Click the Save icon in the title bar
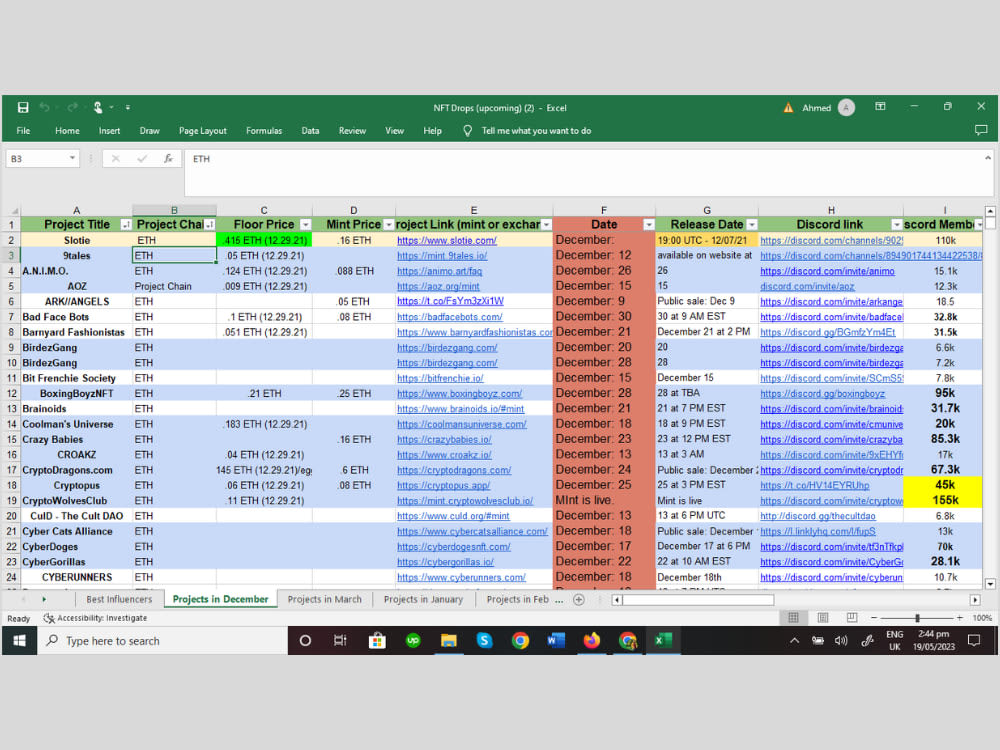The image size is (1000, 750). click(x=23, y=107)
